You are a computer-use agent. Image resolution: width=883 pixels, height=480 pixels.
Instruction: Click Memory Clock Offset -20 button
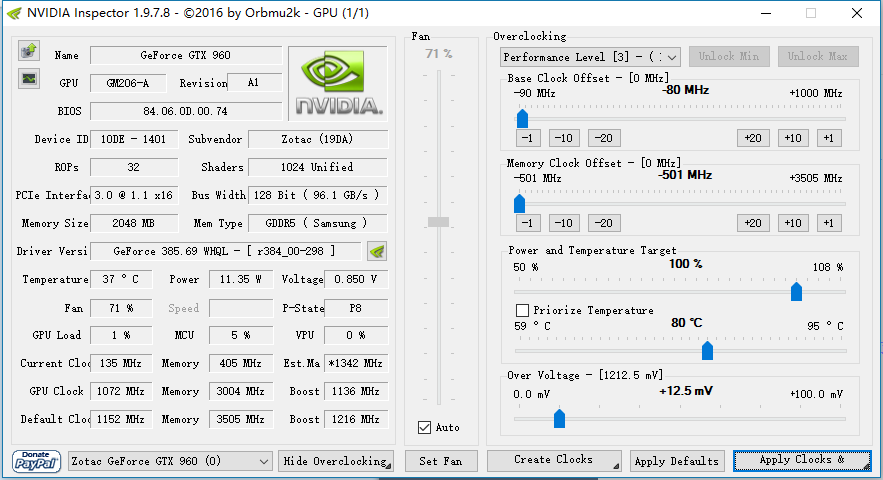click(x=604, y=223)
